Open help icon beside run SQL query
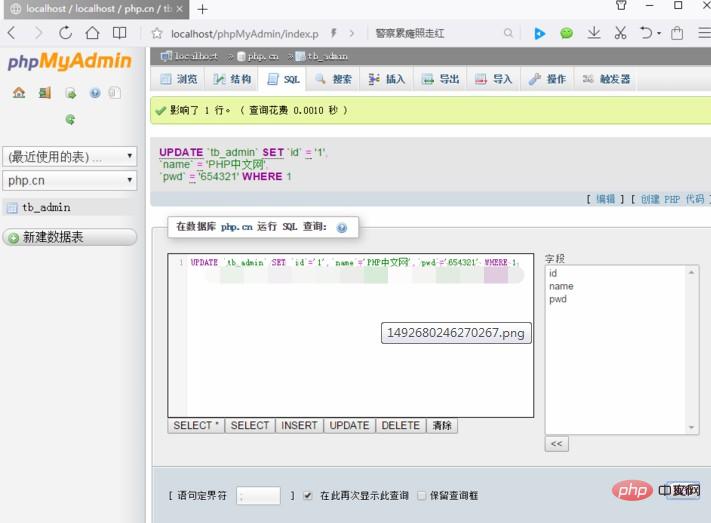 [x=342, y=228]
